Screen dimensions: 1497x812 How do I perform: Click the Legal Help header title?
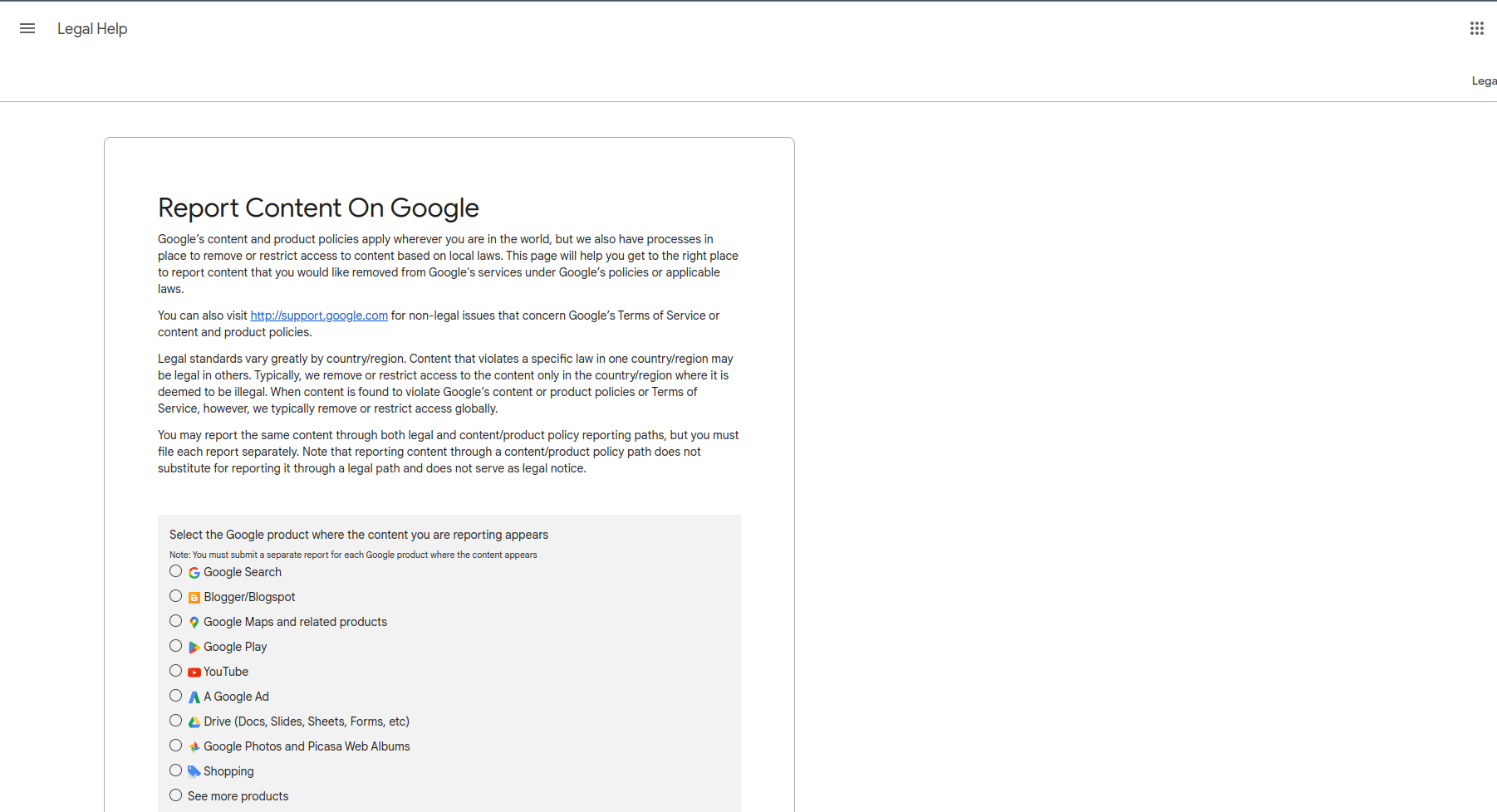pos(92,29)
